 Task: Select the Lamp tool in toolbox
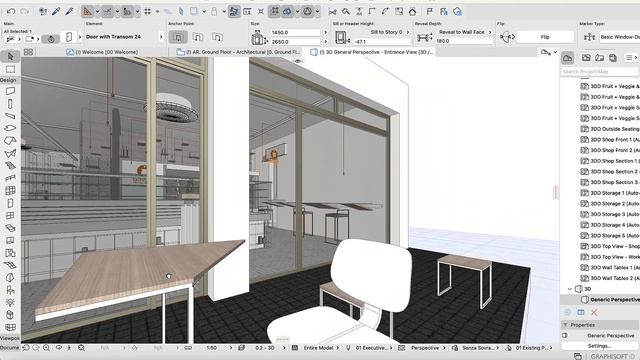click(10, 302)
